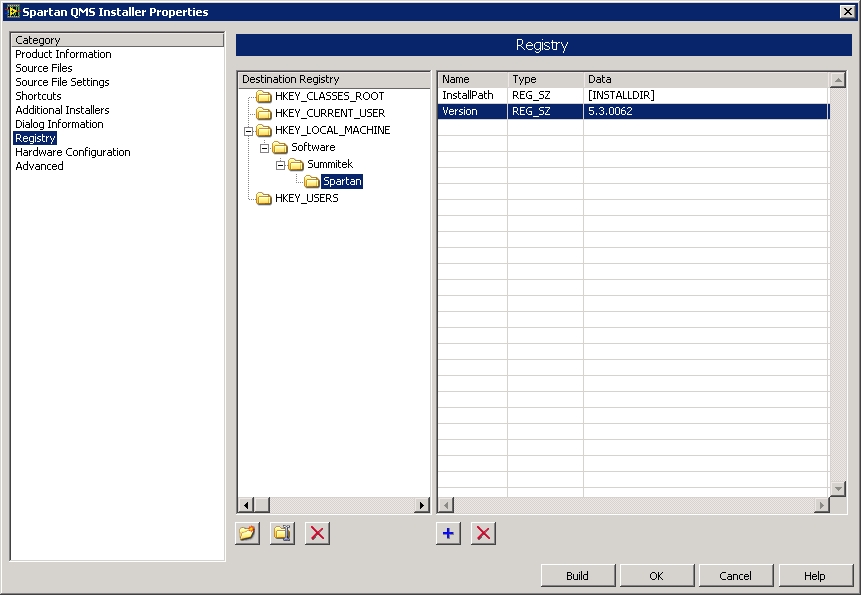Open the Source File Settings category
The image size is (861, 595).
62,82
